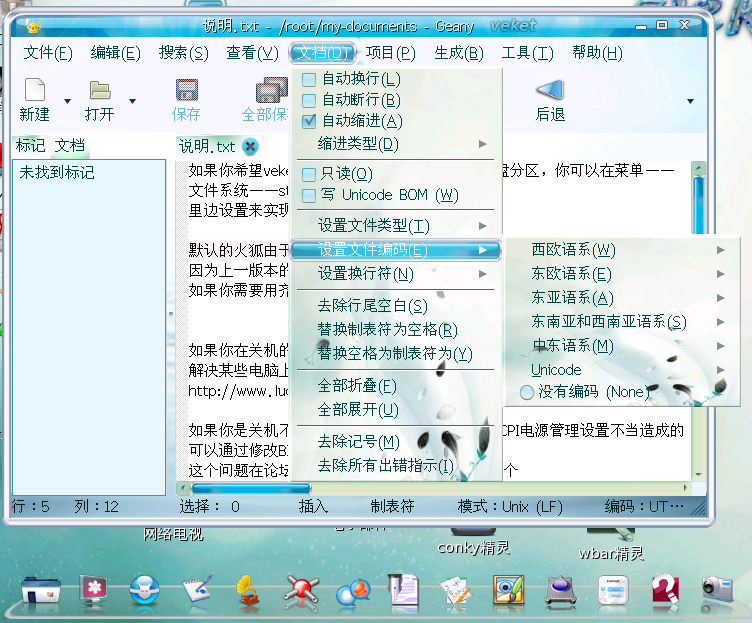Select 没有编码 (None) radio option
The image size is (752, 623).
tap(527, 392)
